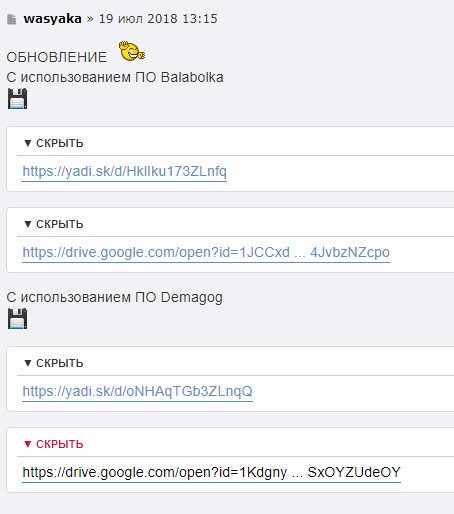Click the post document icon beside wasyaka

[x=12, y=19]
